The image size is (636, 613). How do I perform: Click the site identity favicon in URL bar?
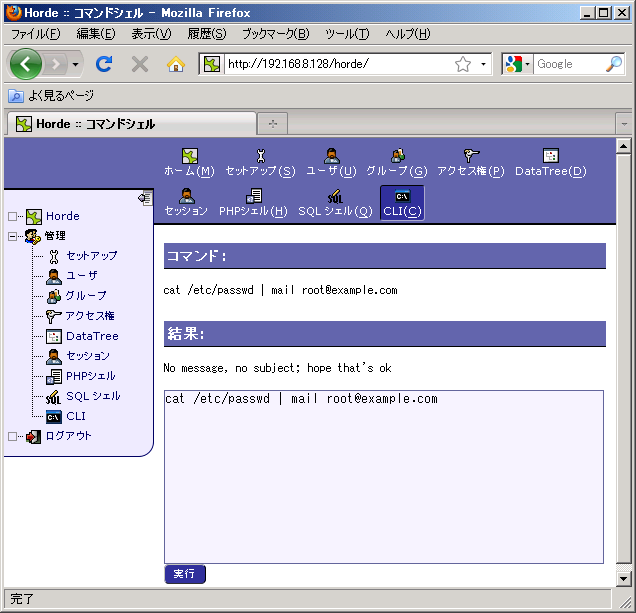pyautogui.click(x=212, y=64)
